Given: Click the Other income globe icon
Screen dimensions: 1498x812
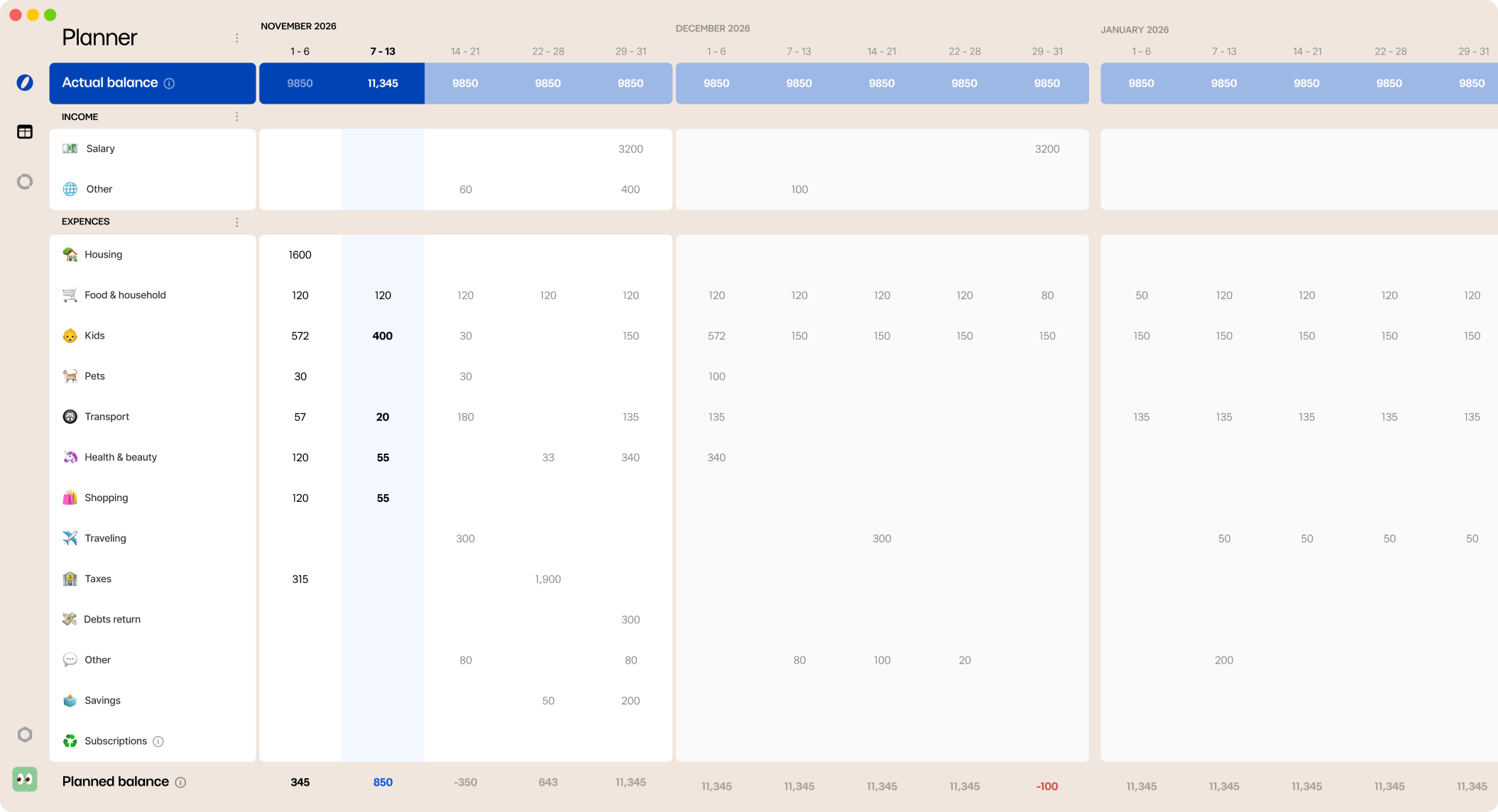Looking at the screenshot, I should pos(70,189).
